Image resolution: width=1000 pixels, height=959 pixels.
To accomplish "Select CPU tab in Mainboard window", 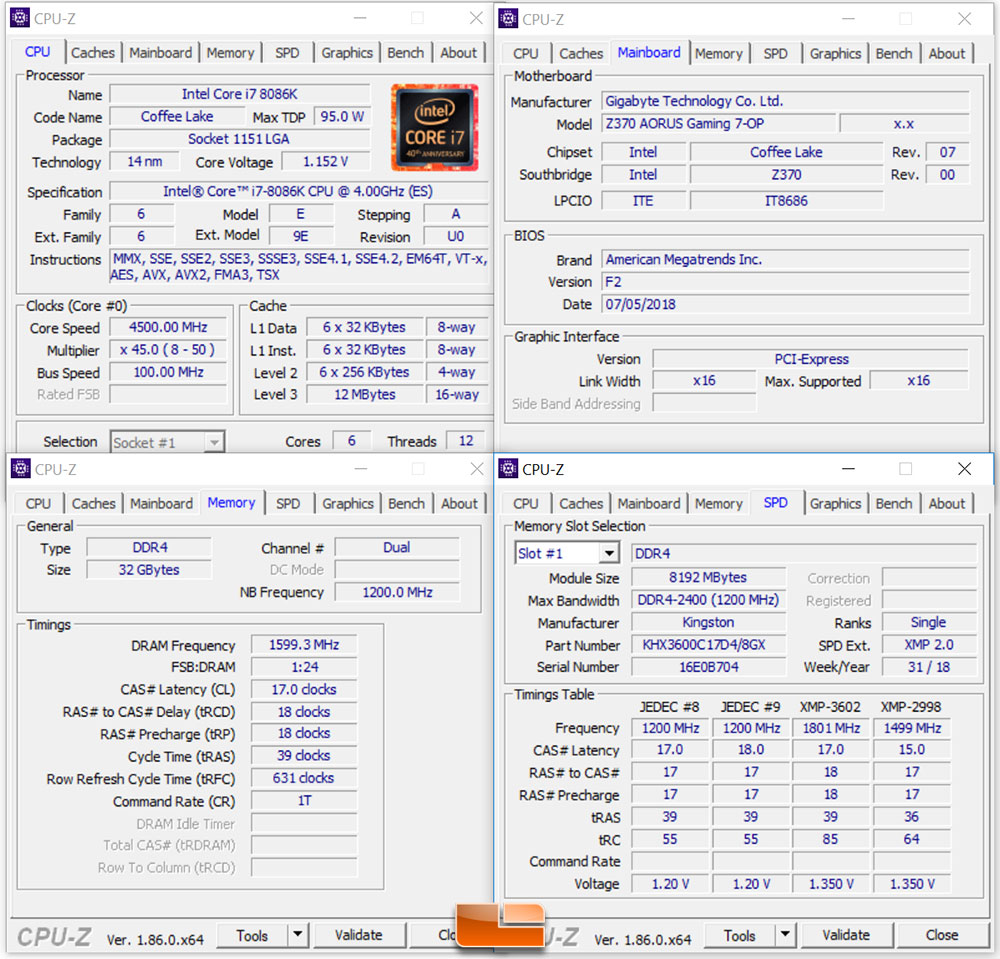I will tap(526, 54).
